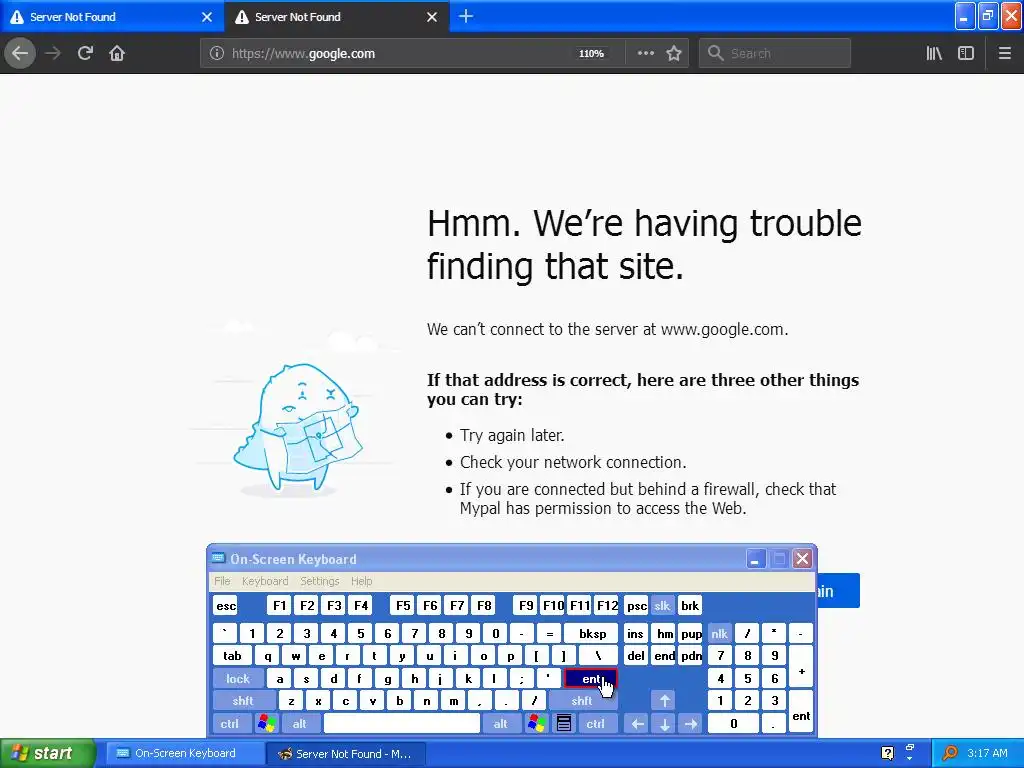Click into the browser Search box

775,54
